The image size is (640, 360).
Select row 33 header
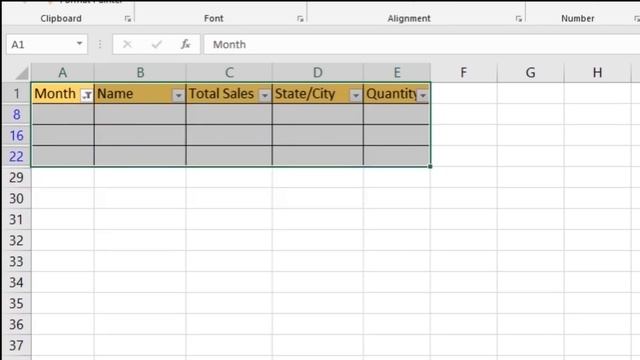(x=16, y=261)
